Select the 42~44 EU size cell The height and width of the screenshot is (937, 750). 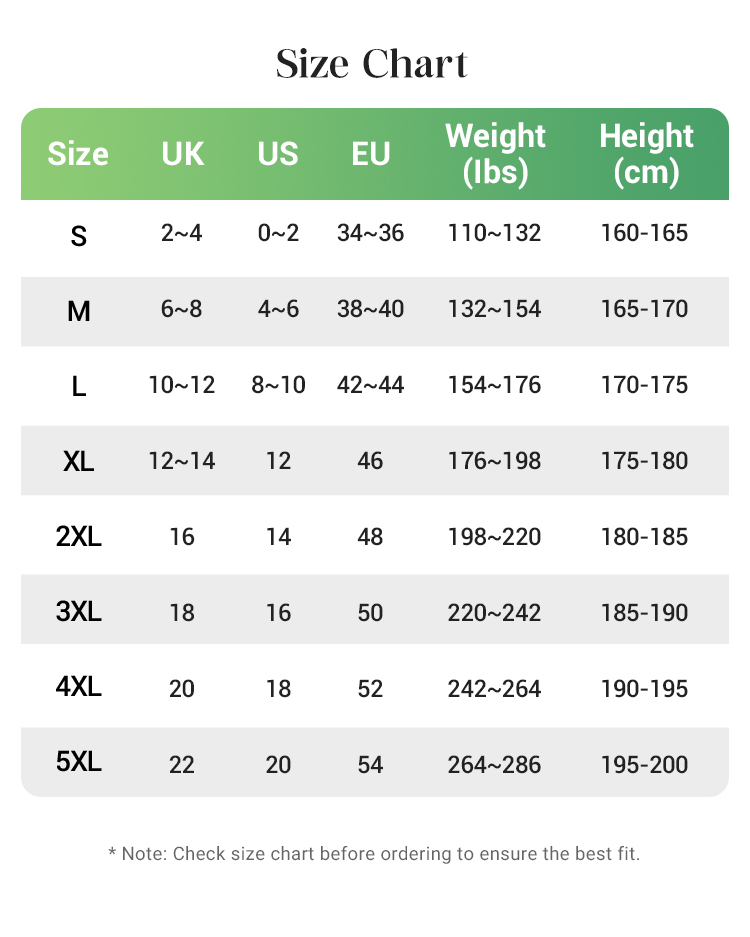[x=371, y=385]
